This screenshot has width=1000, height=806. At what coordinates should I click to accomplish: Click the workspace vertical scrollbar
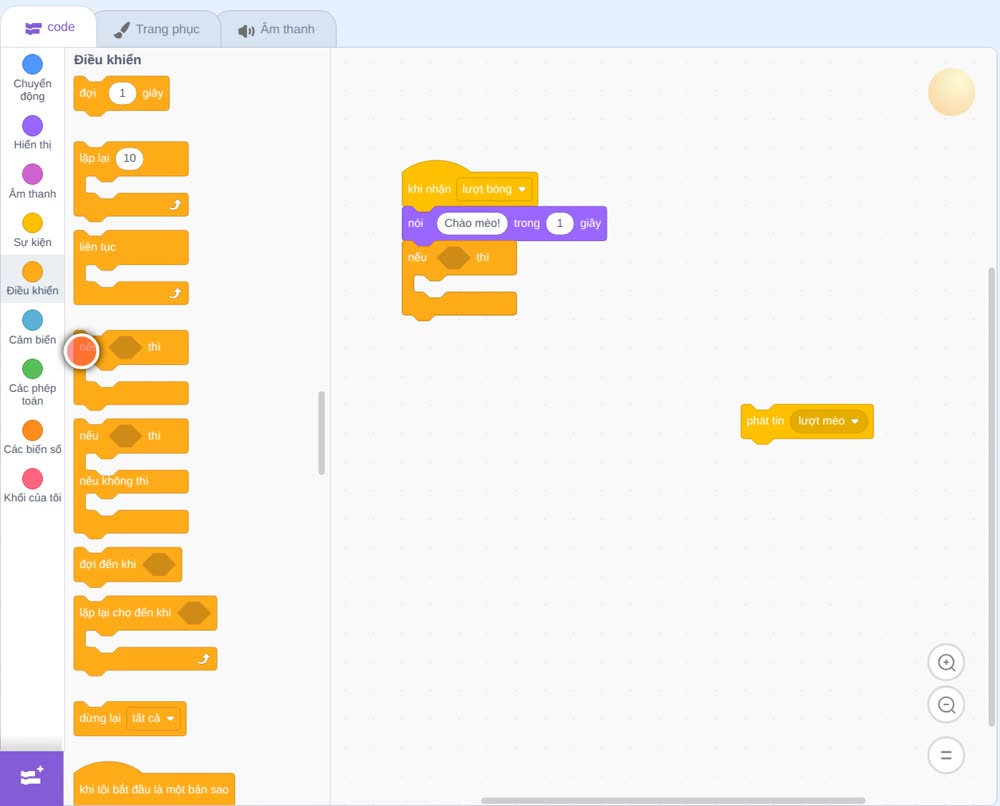[x=991, y=497]
